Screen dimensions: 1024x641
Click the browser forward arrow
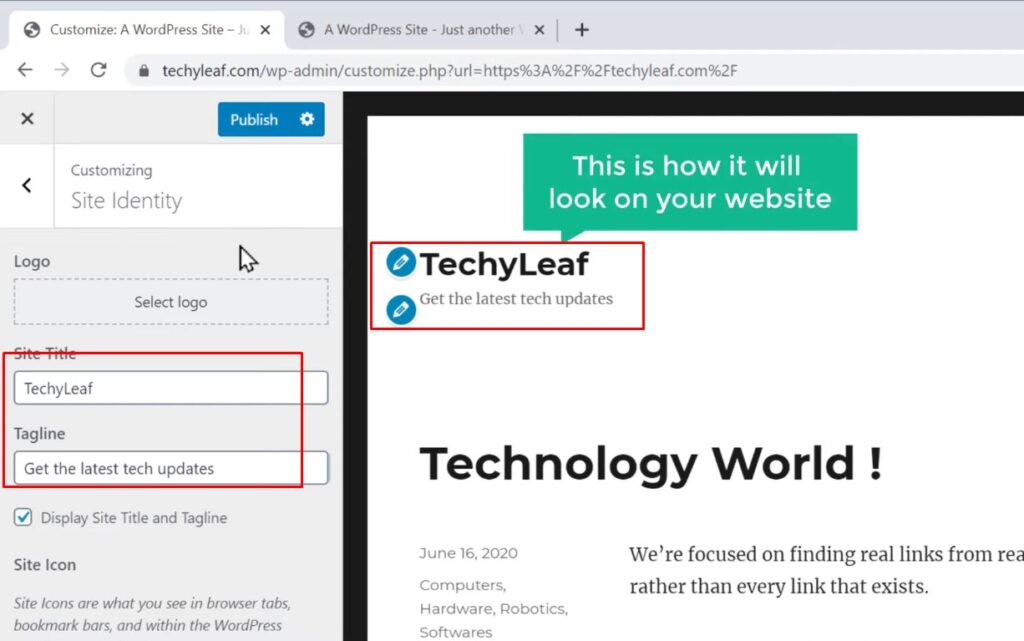(x=62, y=70)
